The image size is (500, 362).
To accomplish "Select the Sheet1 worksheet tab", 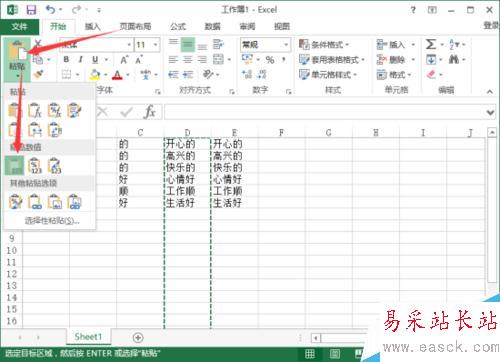I will [88, 337].
